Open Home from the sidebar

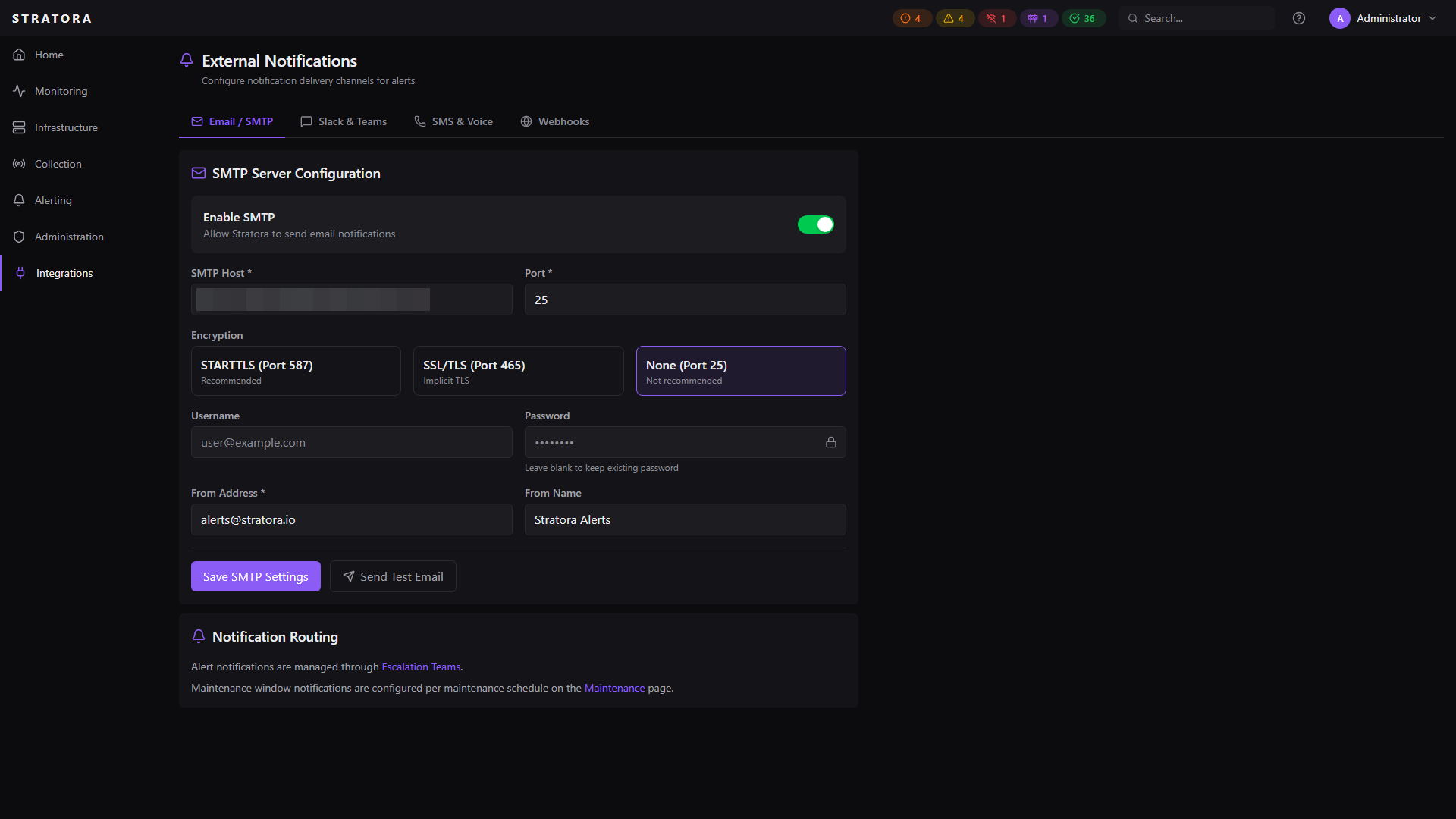point(49,55)
